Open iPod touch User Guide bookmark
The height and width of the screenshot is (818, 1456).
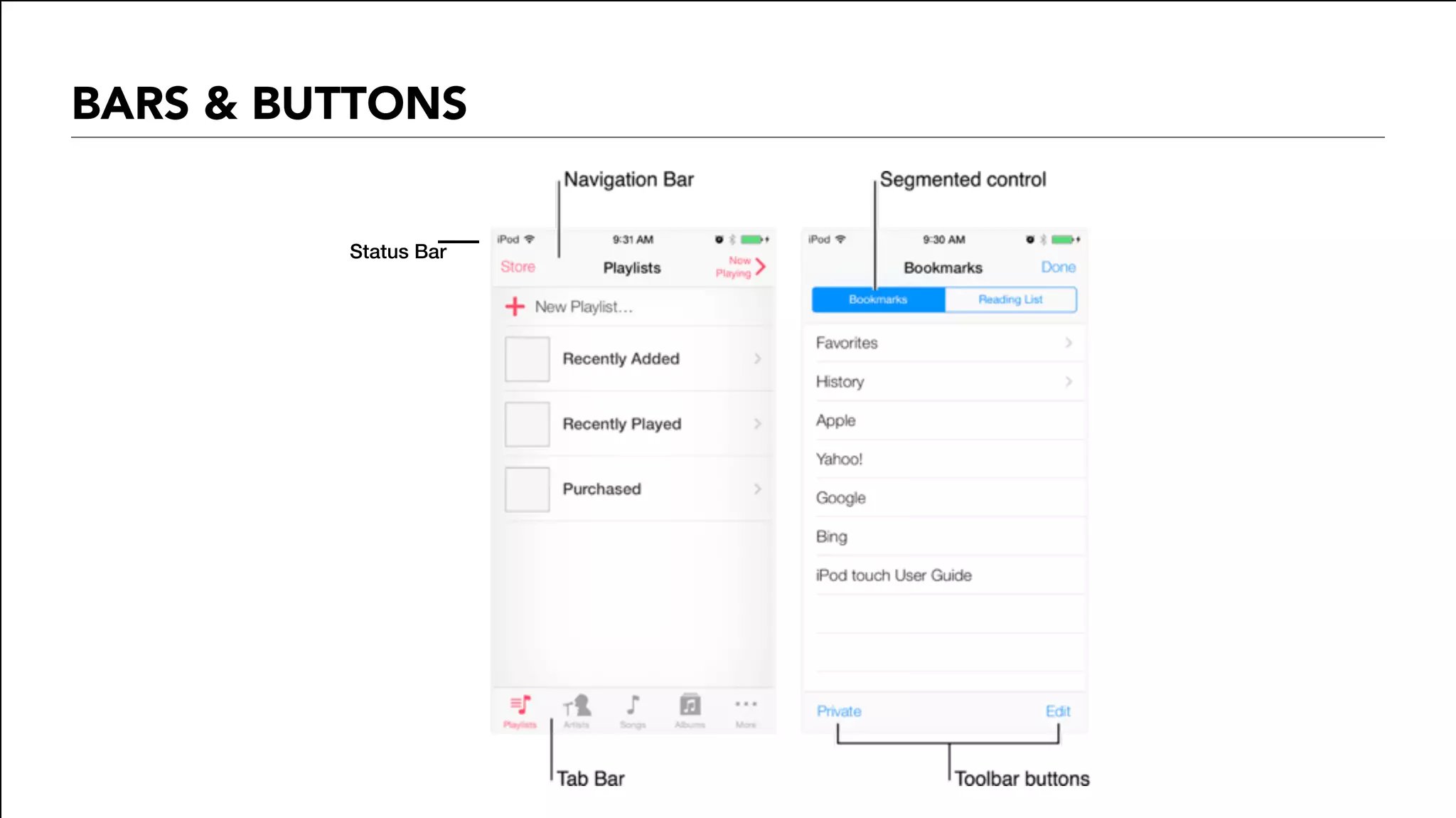(944, 575)
